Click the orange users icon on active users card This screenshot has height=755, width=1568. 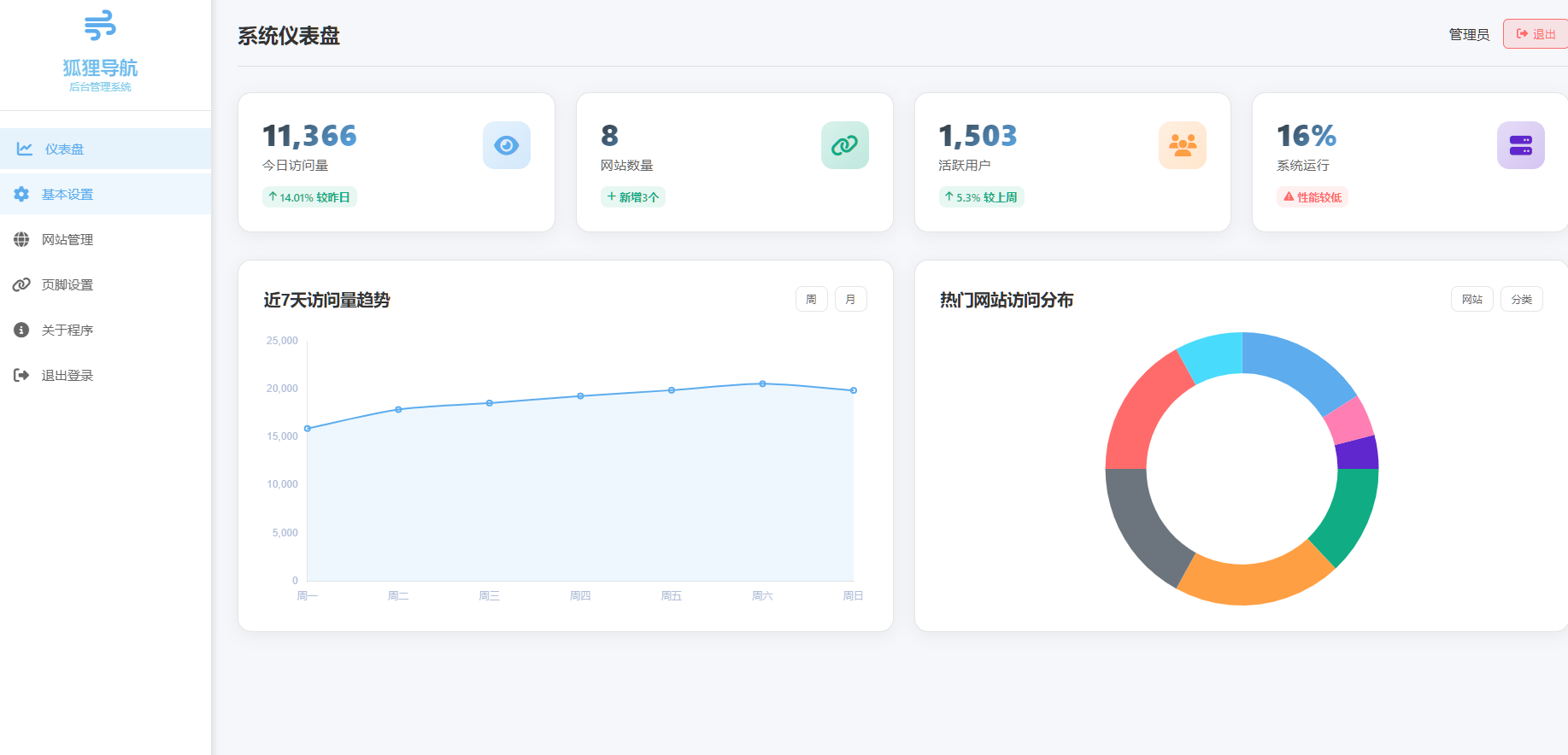tap(1182, 145)
